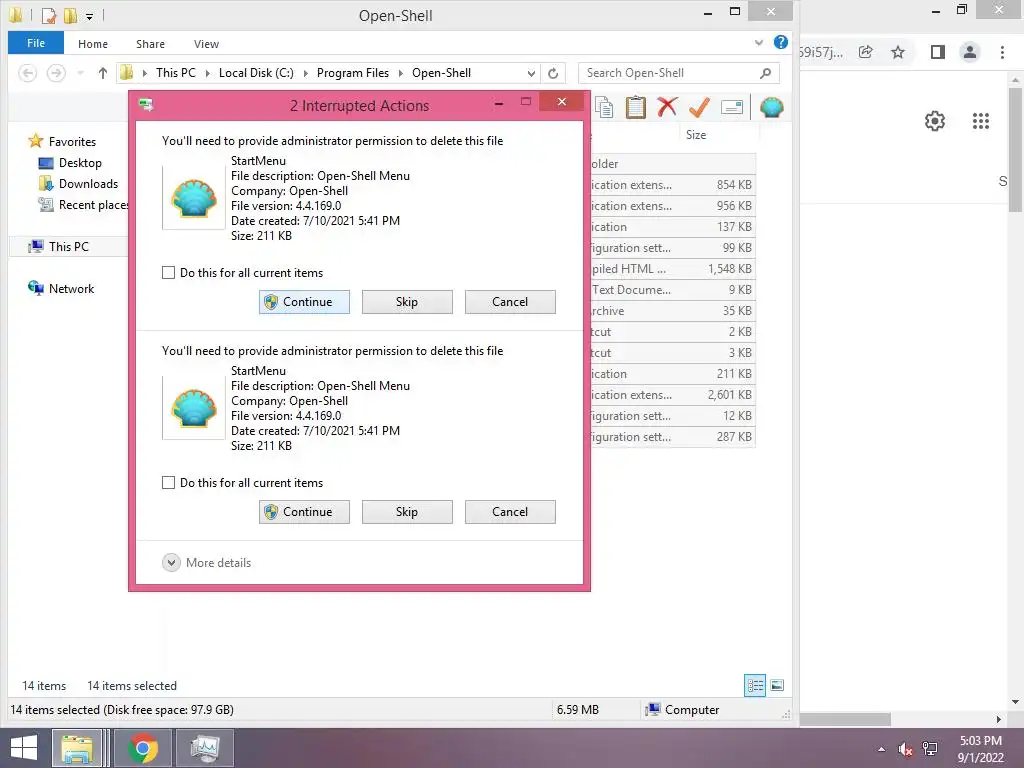
Task: Open Classic Explorer settings shell icon
Action: coord(771,107)
